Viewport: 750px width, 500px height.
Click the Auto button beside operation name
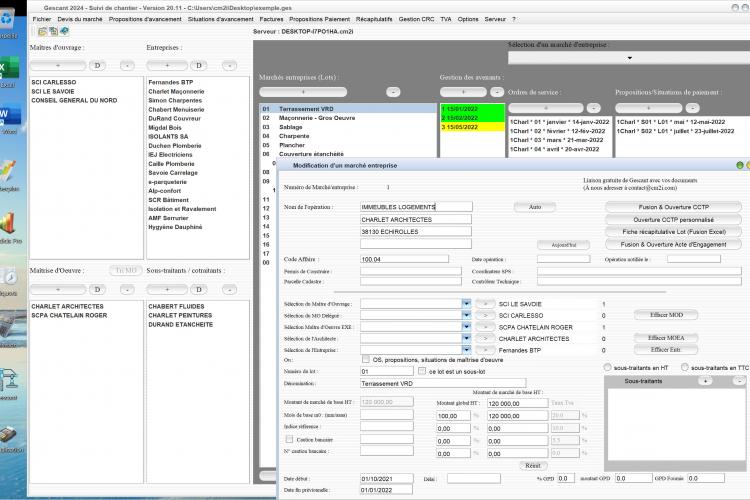[535, 207]
